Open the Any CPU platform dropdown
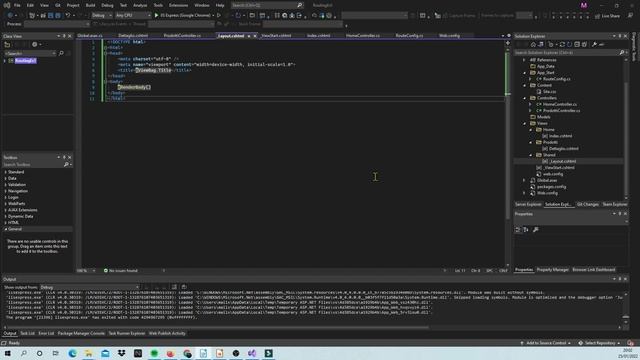Screen dimensions: 640x360 pos(133,16)
